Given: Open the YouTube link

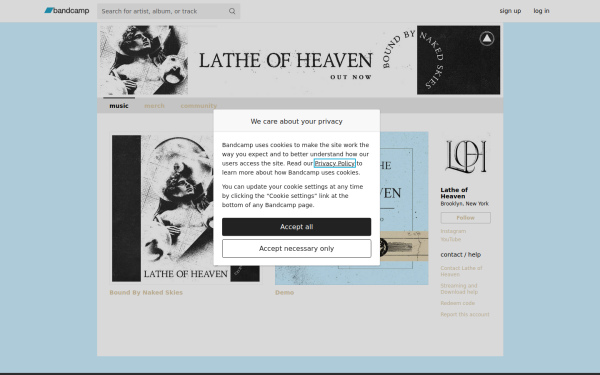Looking at the screenshot, I should point(451,239).
